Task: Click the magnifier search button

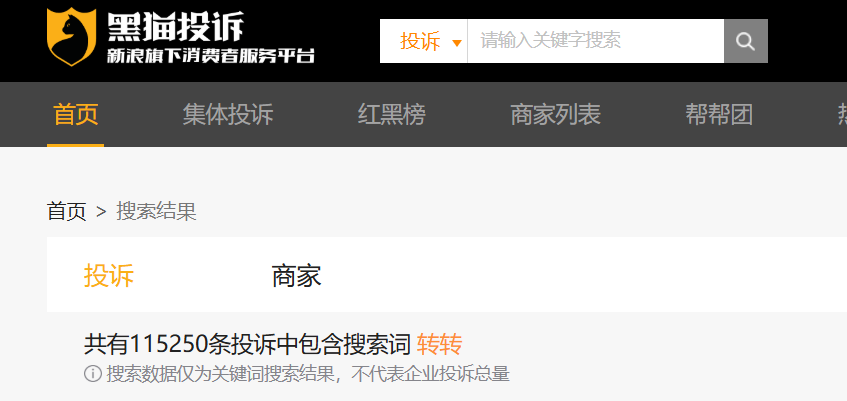Action: [x=745, y=41]
